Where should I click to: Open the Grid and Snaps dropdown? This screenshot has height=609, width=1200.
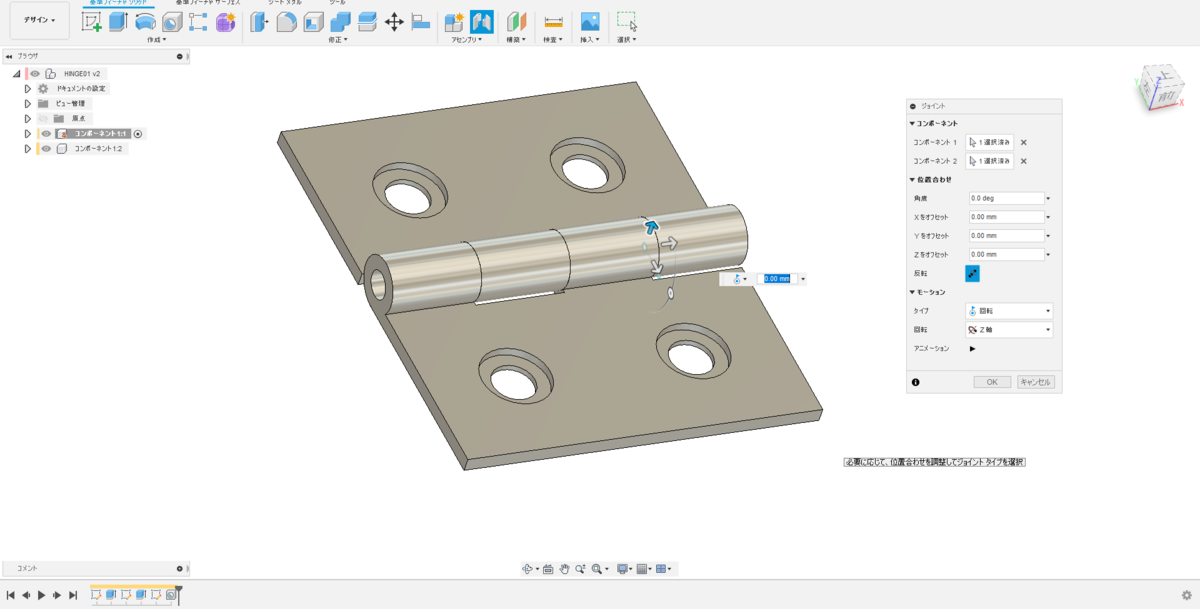(x=645, y=569)
